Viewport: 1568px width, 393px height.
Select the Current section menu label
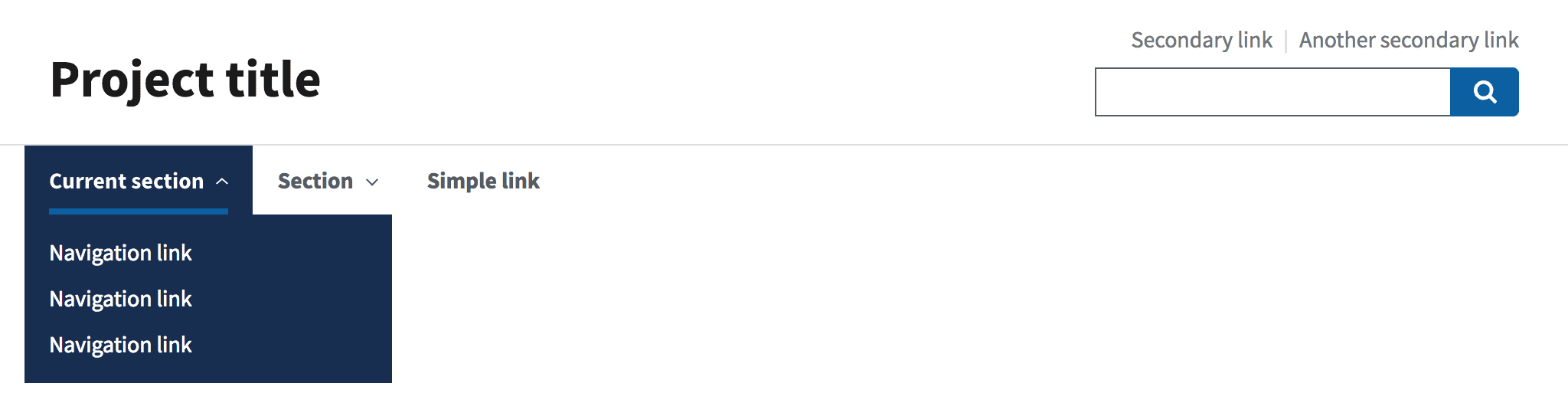[x=126, y=181]
